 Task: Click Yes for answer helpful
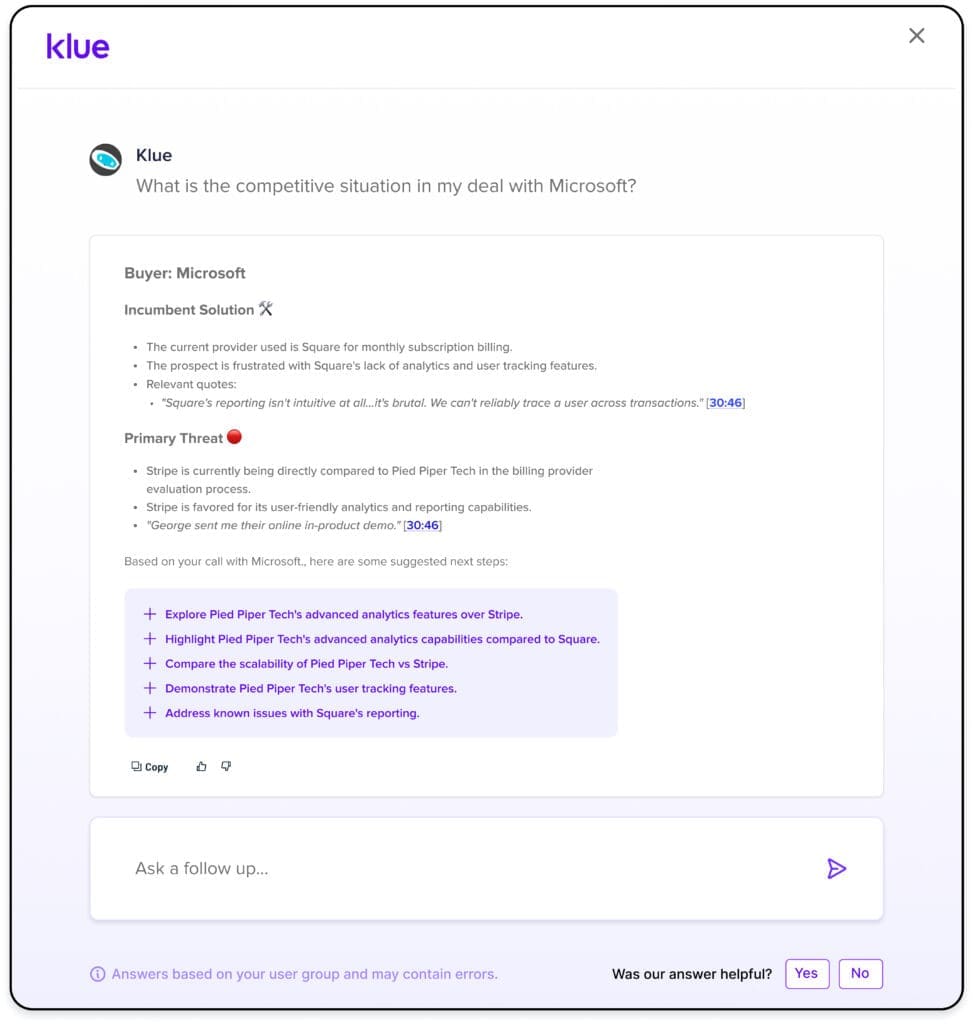806,973
